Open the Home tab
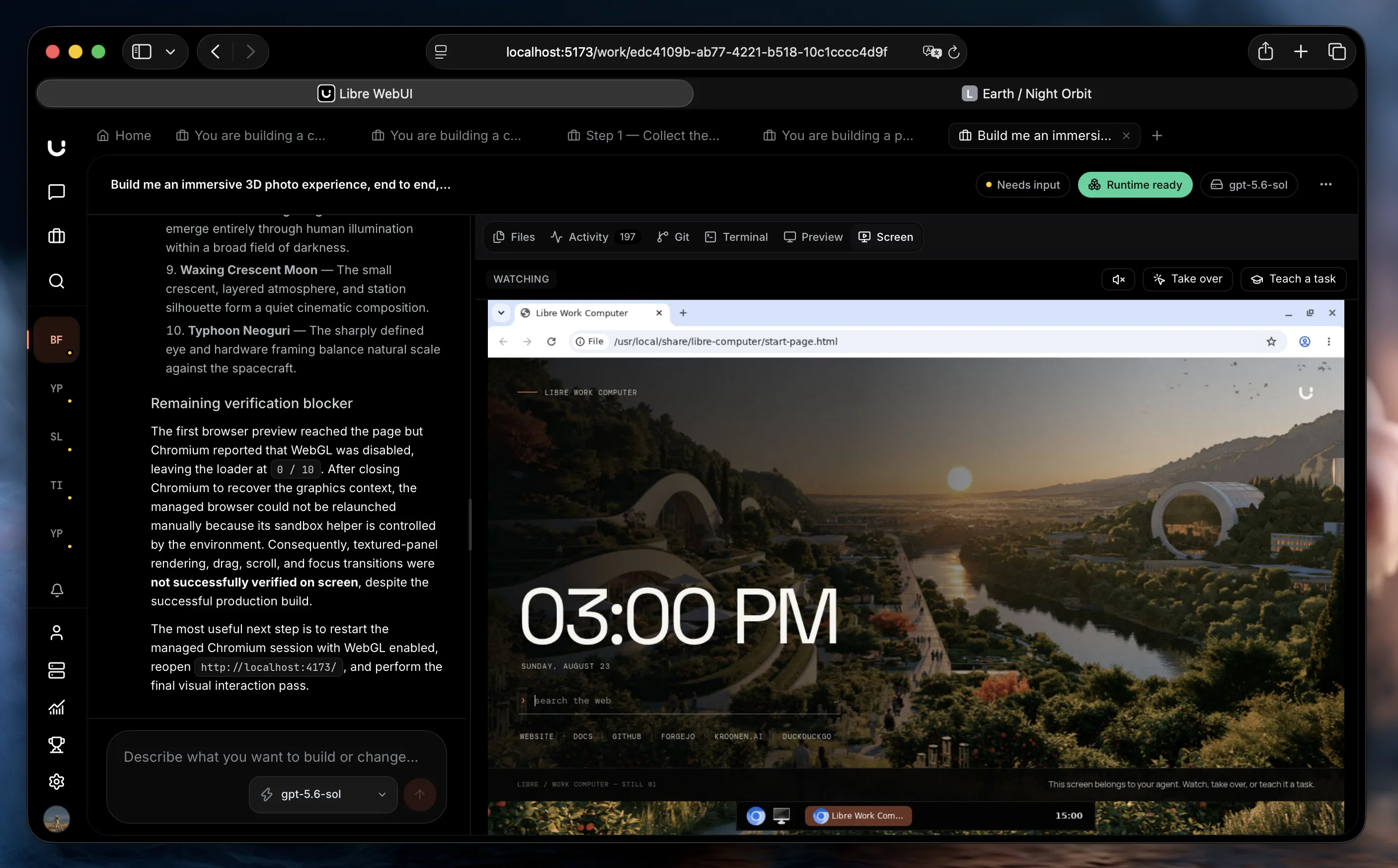The height and width of the screenshot is (868, 1398). [124, 136]
